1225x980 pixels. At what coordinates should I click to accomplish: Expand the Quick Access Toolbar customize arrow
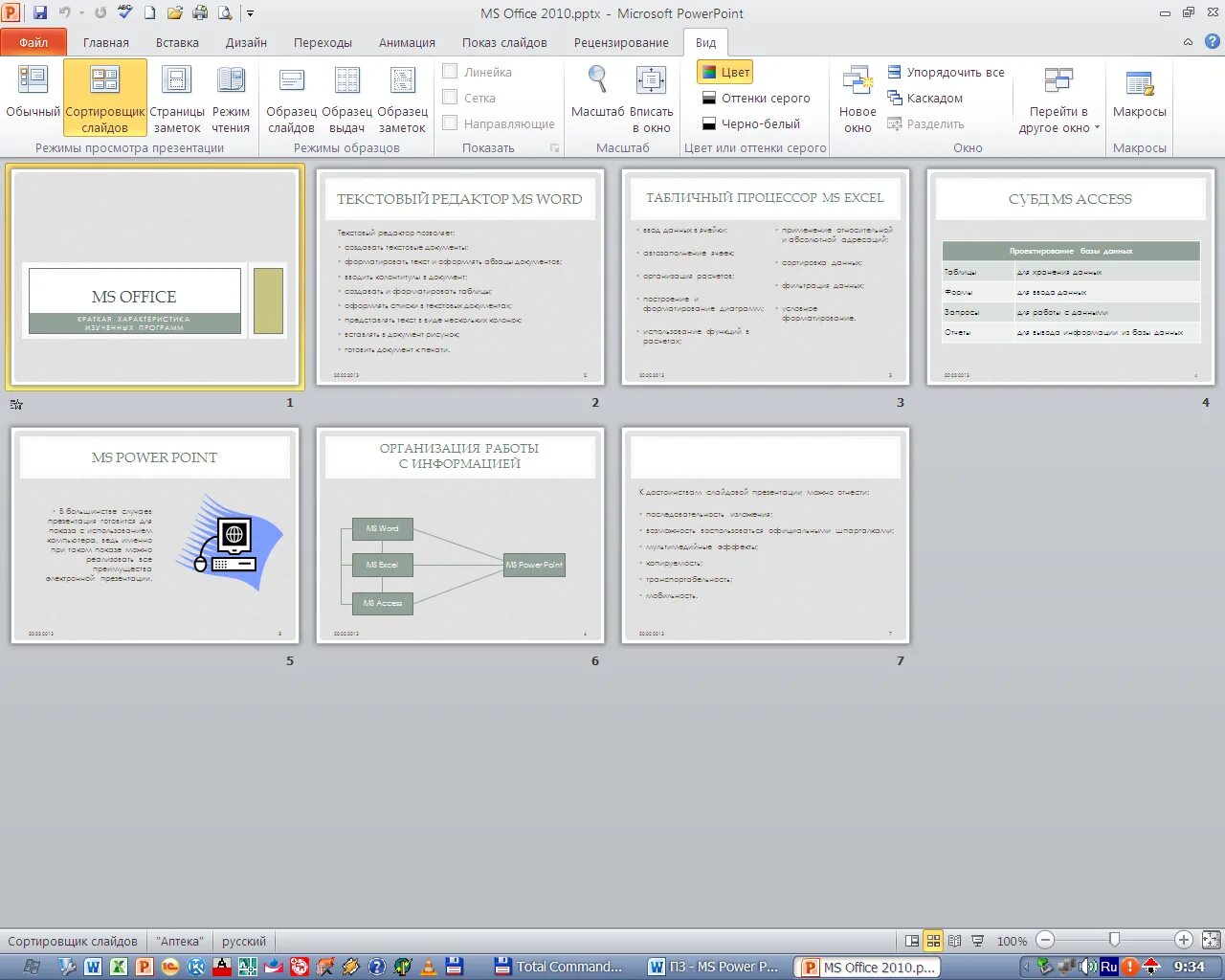251,13
